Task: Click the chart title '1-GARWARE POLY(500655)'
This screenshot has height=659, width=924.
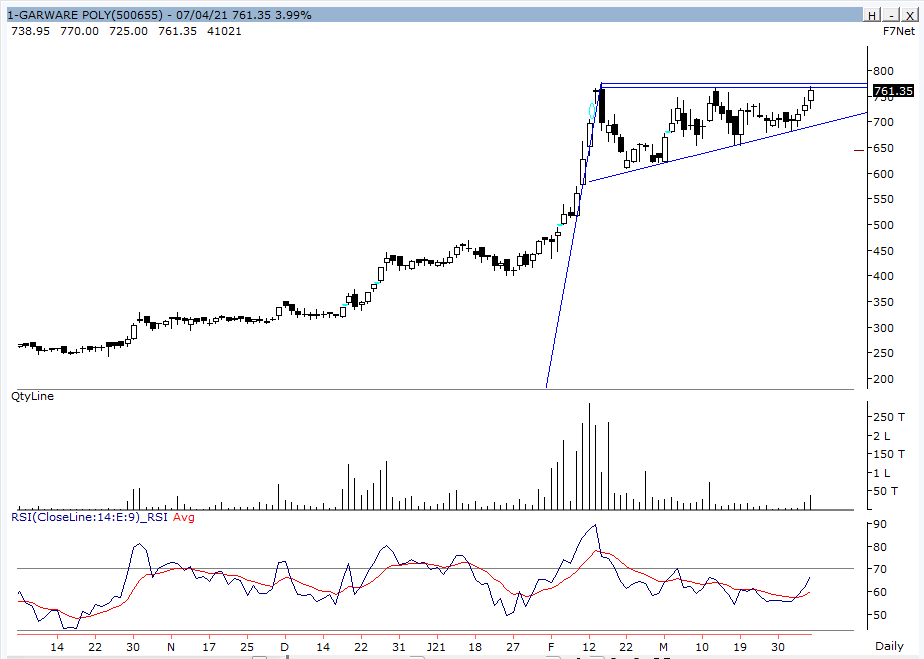Action: tap(84, 15)
